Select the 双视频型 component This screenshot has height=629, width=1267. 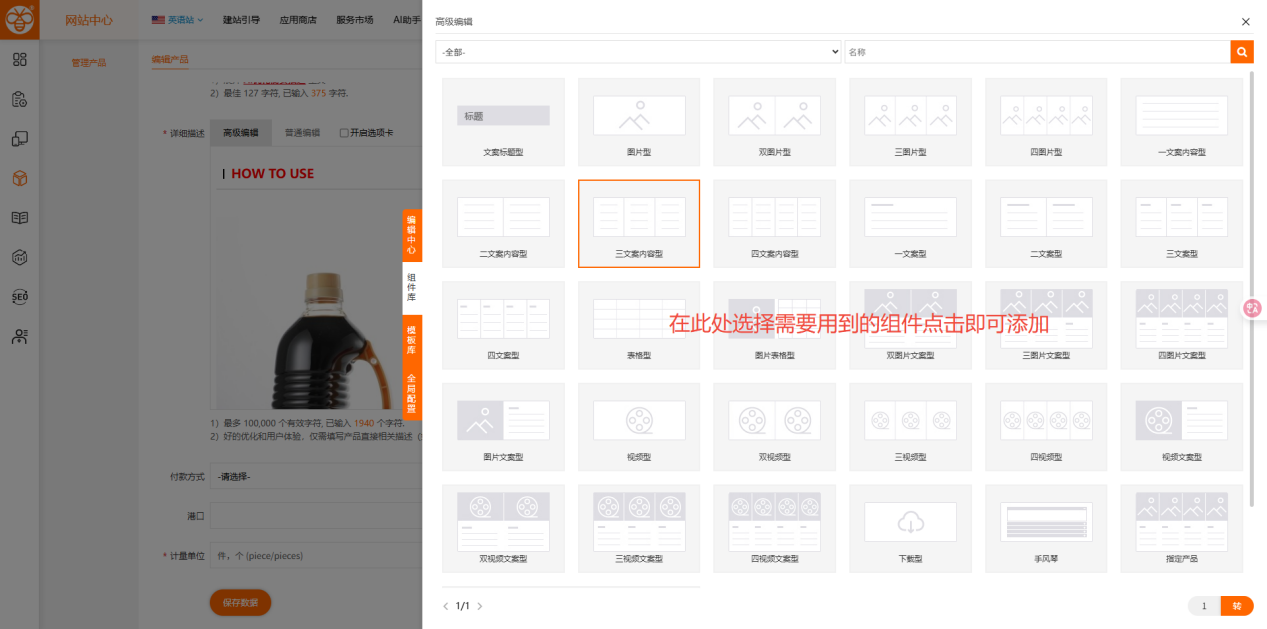click(774, 427)
